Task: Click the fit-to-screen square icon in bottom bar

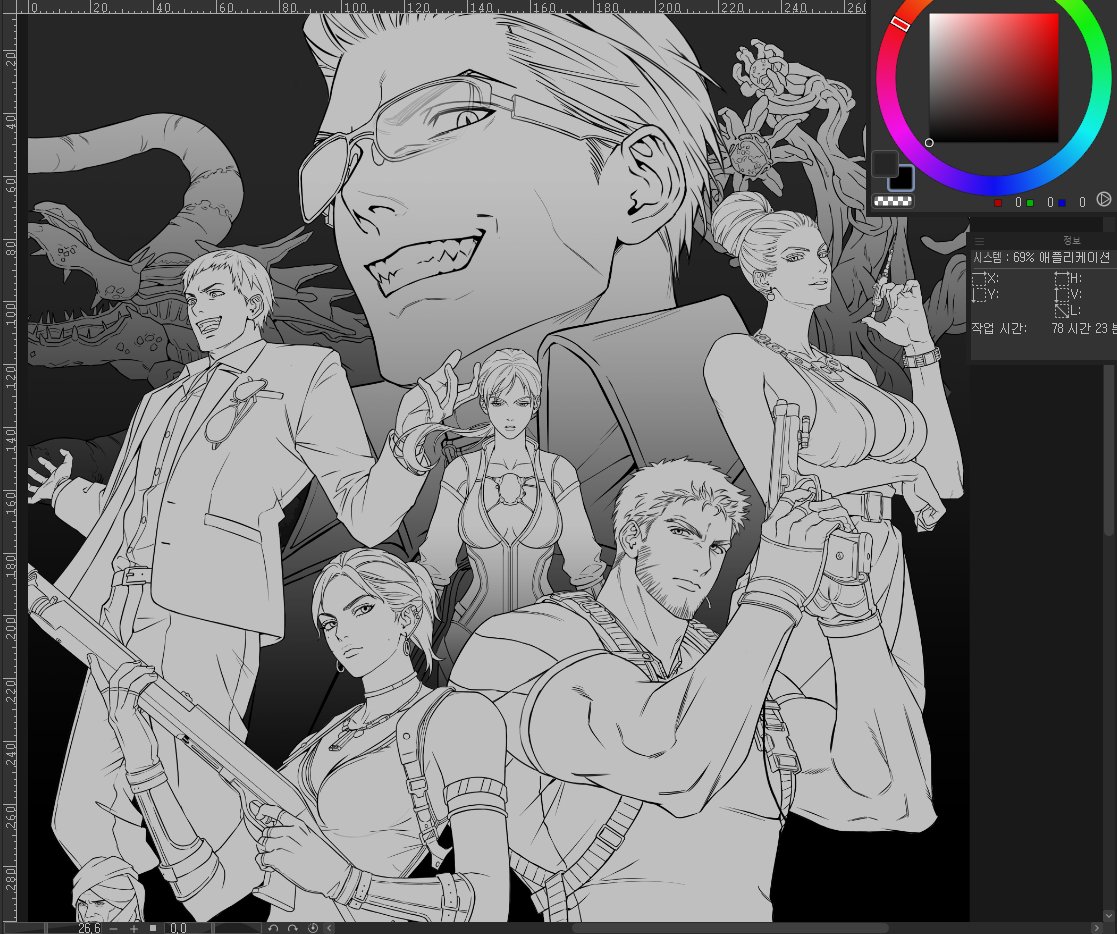Action: pos(152,928)
